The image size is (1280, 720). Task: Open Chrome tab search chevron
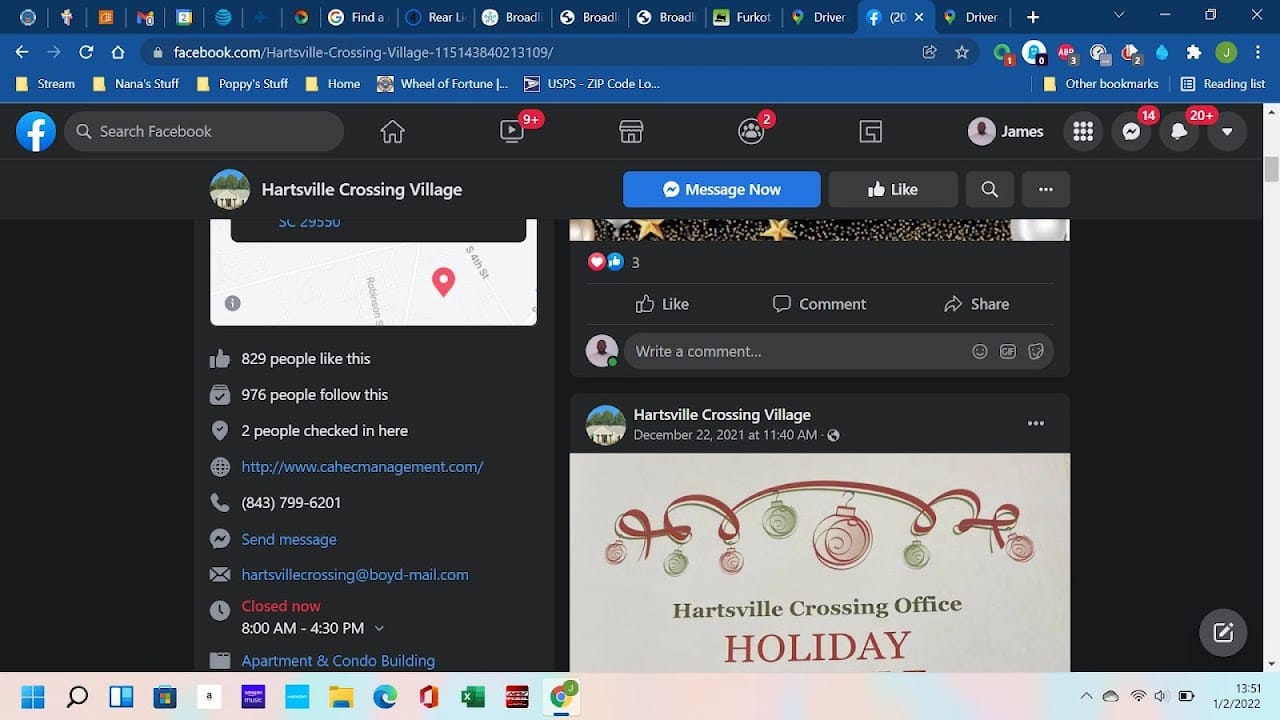1119,16
